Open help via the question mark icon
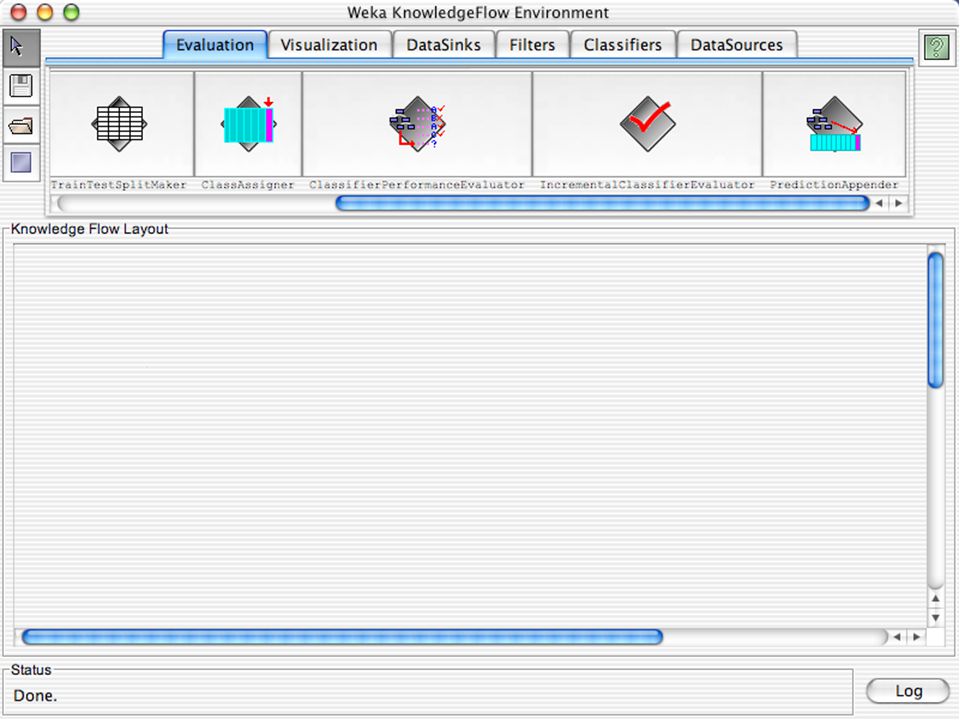Image resolution: width=960 pixels, height=720 pixels. click(937, 47)
